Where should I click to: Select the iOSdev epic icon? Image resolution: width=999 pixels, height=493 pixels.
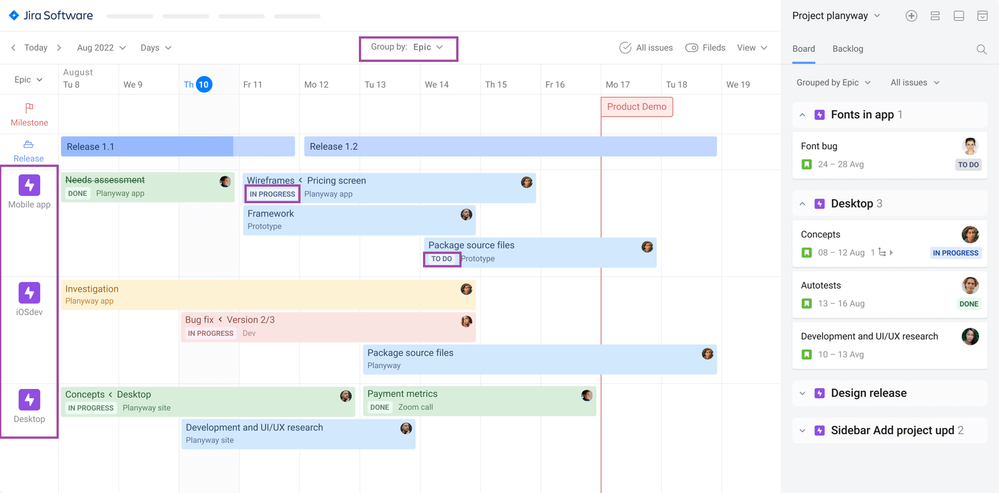29,293
